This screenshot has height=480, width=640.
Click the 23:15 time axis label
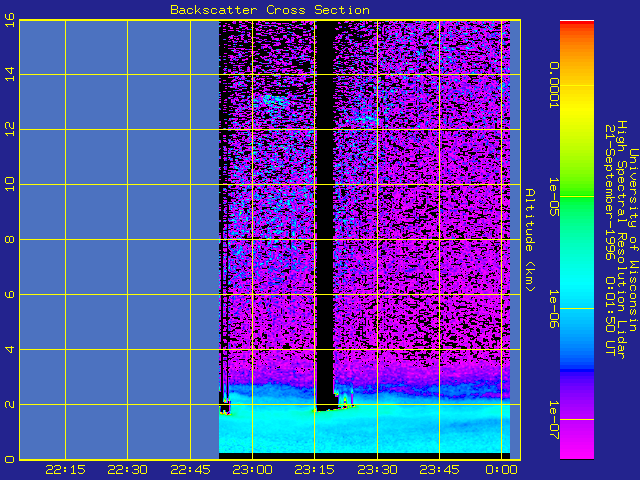pyautogui.click(x=314, y=470)
